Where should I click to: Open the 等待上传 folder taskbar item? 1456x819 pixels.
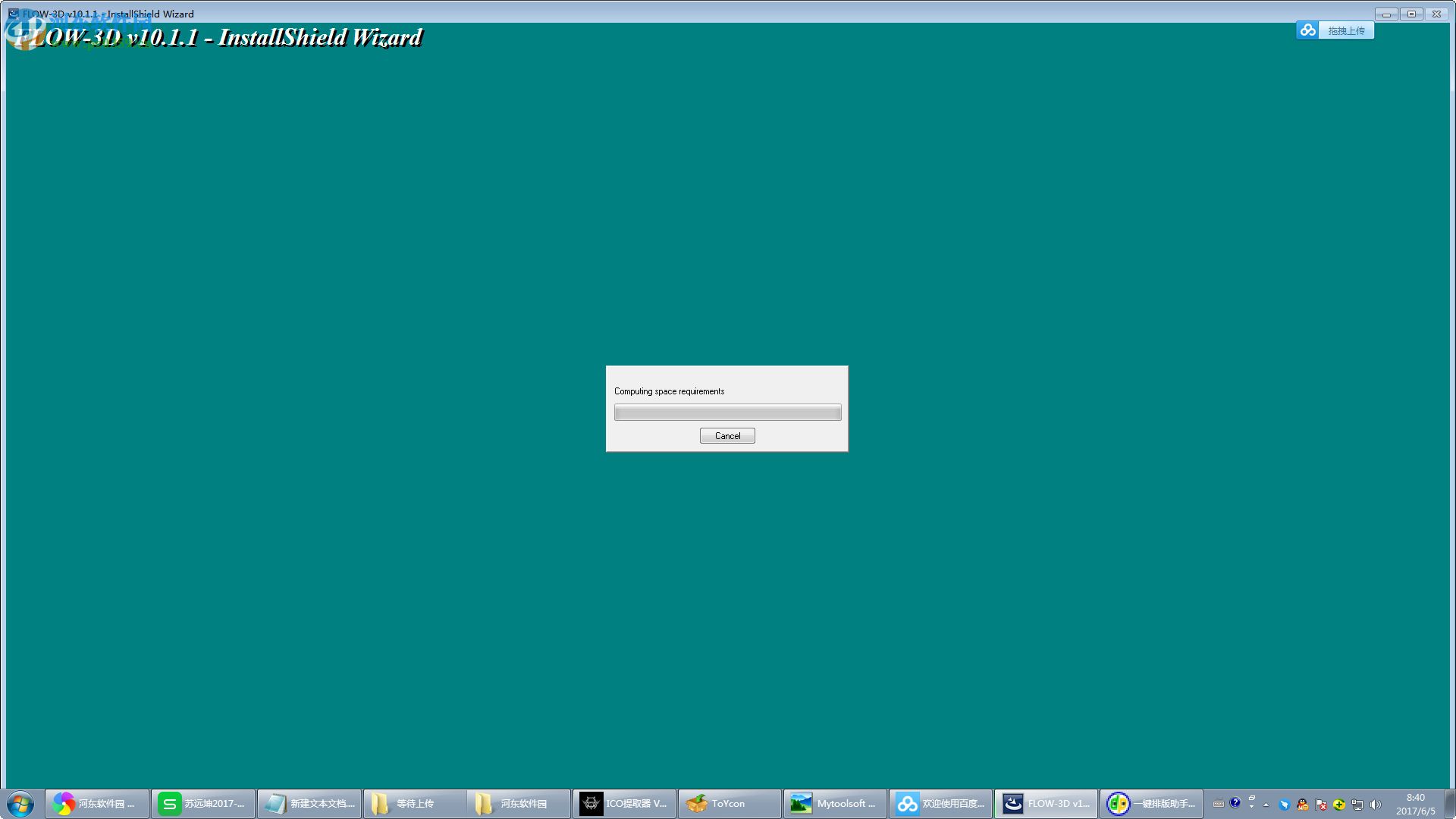click(414, 804)
